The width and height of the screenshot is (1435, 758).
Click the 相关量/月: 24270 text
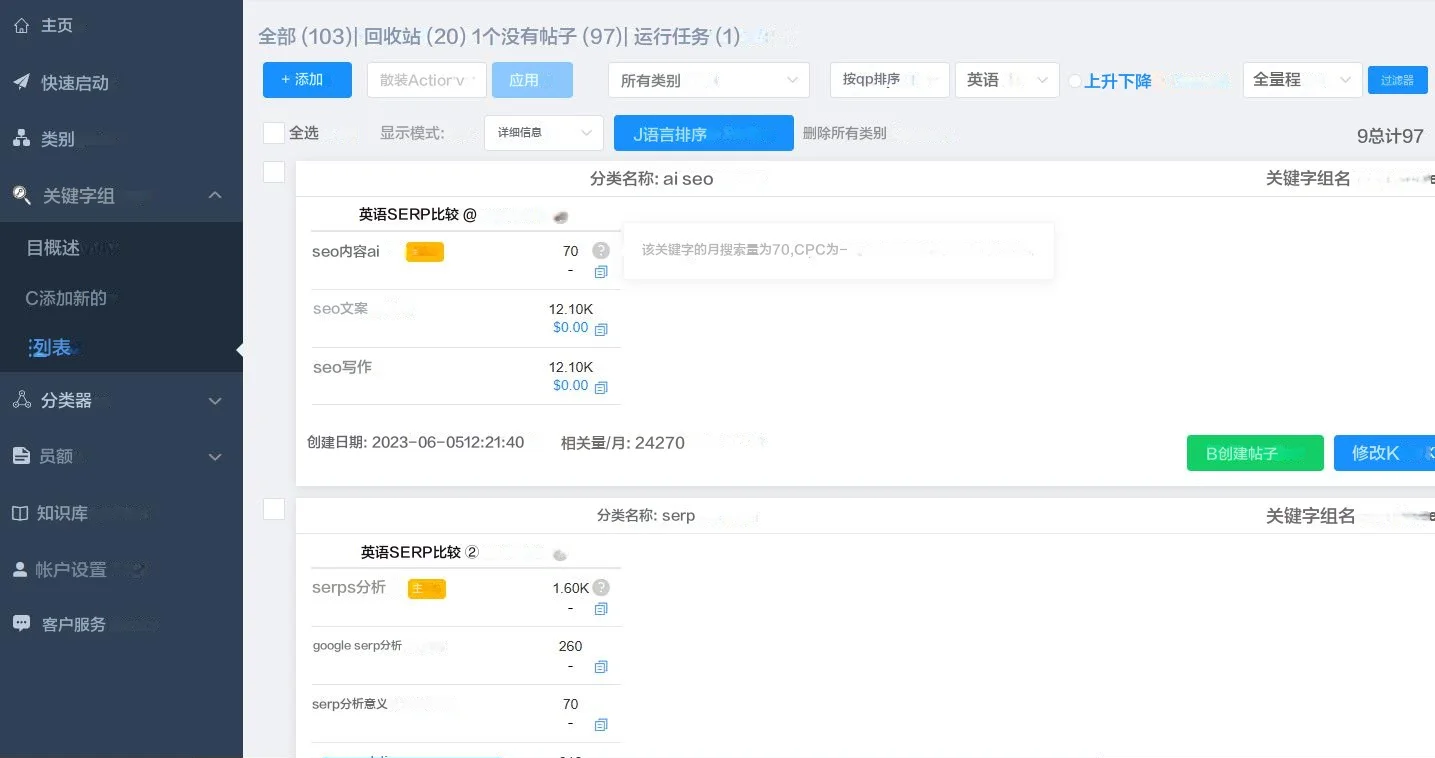coord(623,442)
